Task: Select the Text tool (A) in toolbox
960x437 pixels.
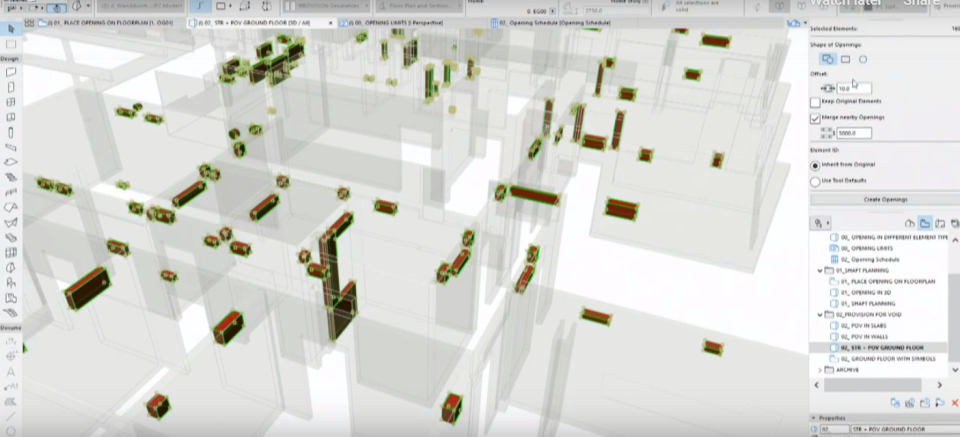Action: (x=11, y=372)
